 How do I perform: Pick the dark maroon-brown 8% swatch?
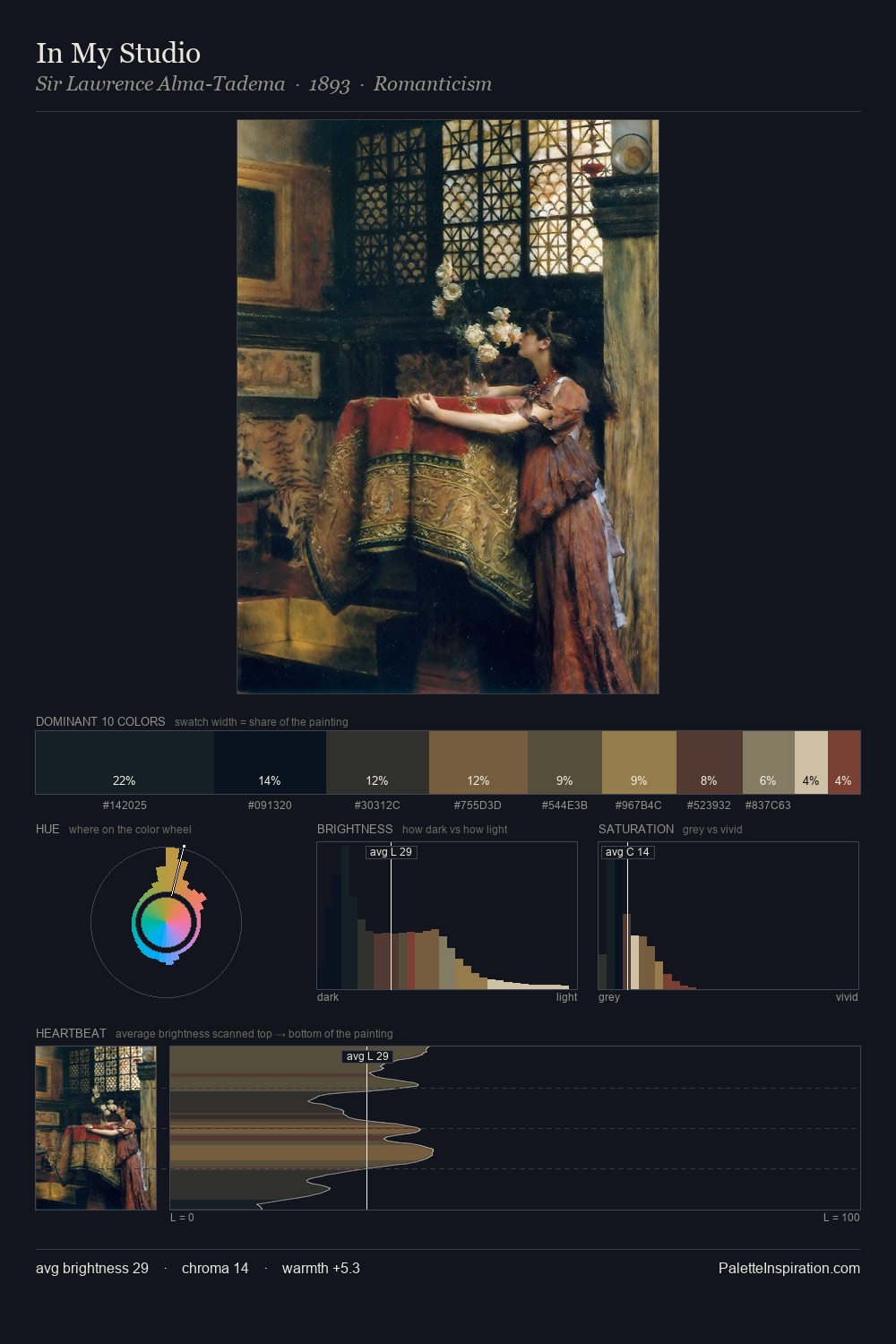point(710,762)
